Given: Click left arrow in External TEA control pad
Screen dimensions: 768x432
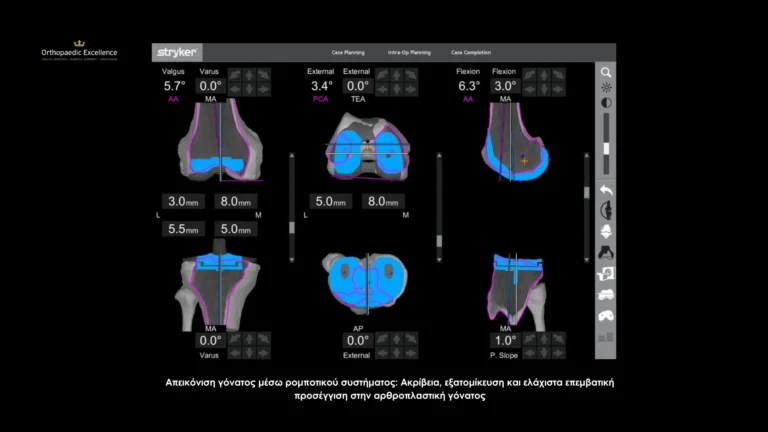Looking at the screenshot, I should [383, 89].
